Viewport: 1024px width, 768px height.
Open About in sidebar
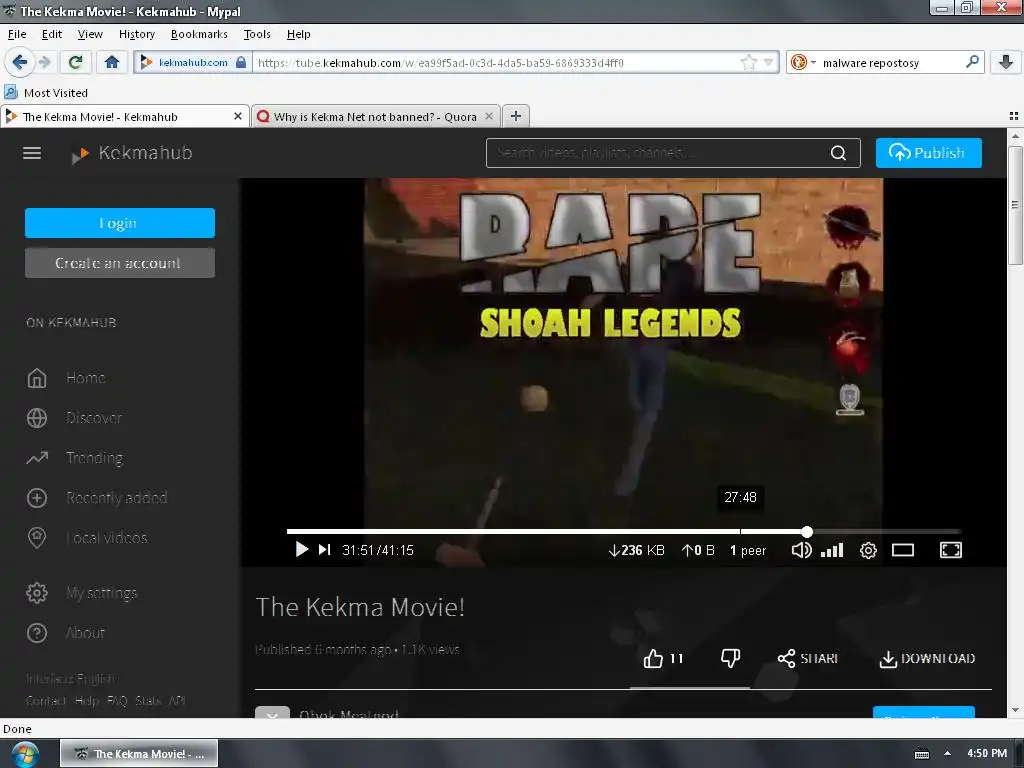pyautogui.click(x=85, y=633)
